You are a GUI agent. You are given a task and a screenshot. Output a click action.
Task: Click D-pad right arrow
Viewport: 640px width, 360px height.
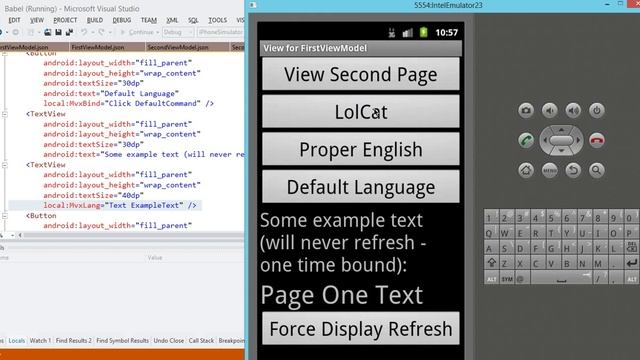coord(578,140)
